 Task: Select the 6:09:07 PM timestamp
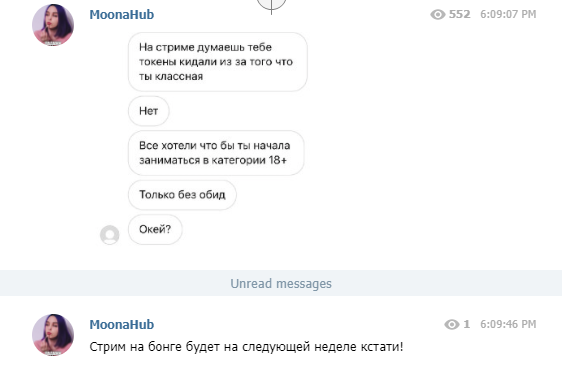coord(508,14)
